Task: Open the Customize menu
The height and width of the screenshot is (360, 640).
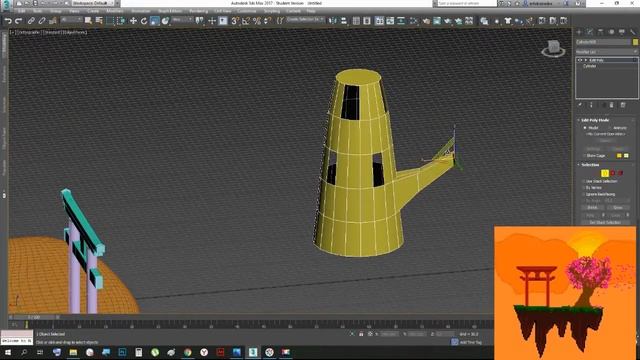Action: point(247,11)
